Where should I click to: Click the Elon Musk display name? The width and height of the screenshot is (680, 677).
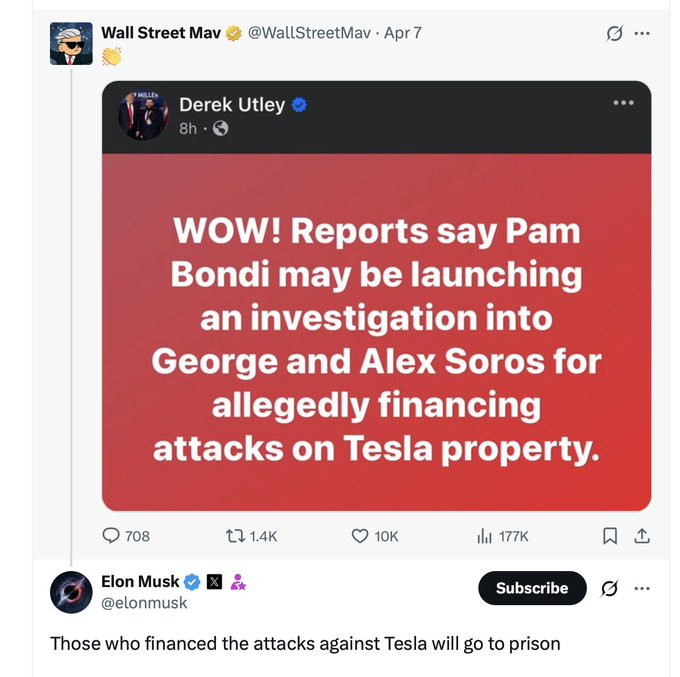coord(140,581)
